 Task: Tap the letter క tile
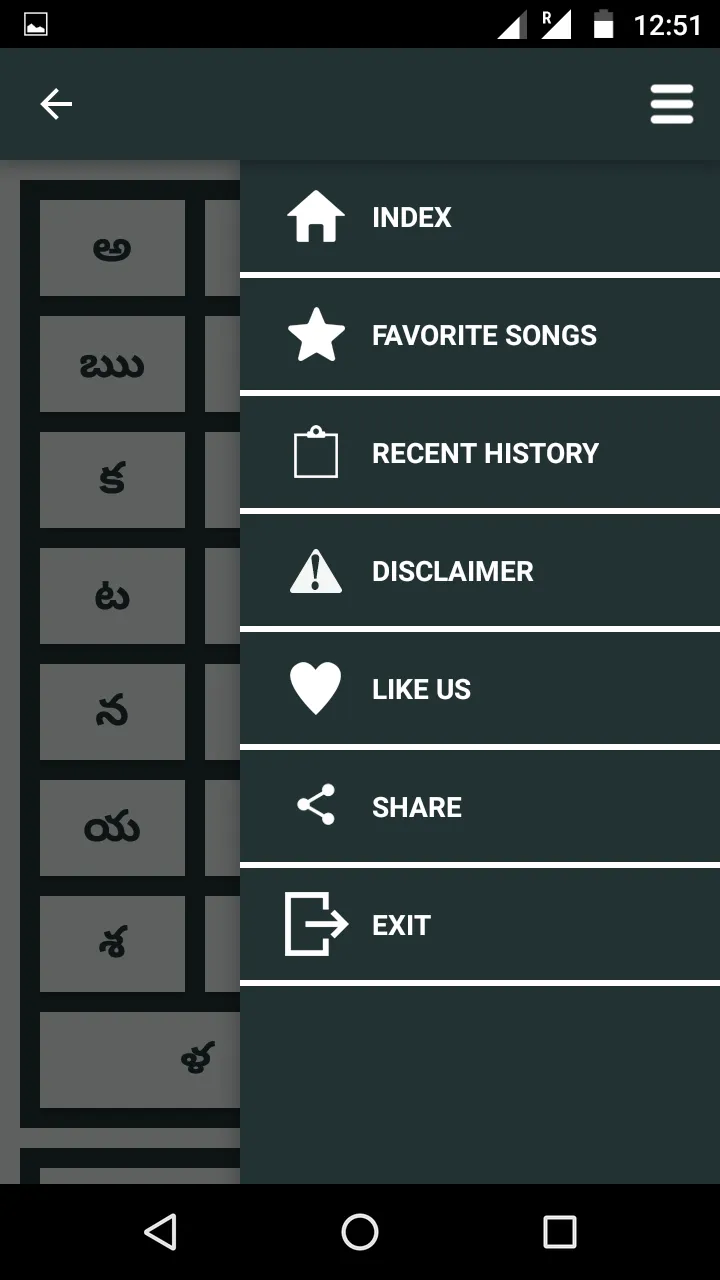pos(112,480)
